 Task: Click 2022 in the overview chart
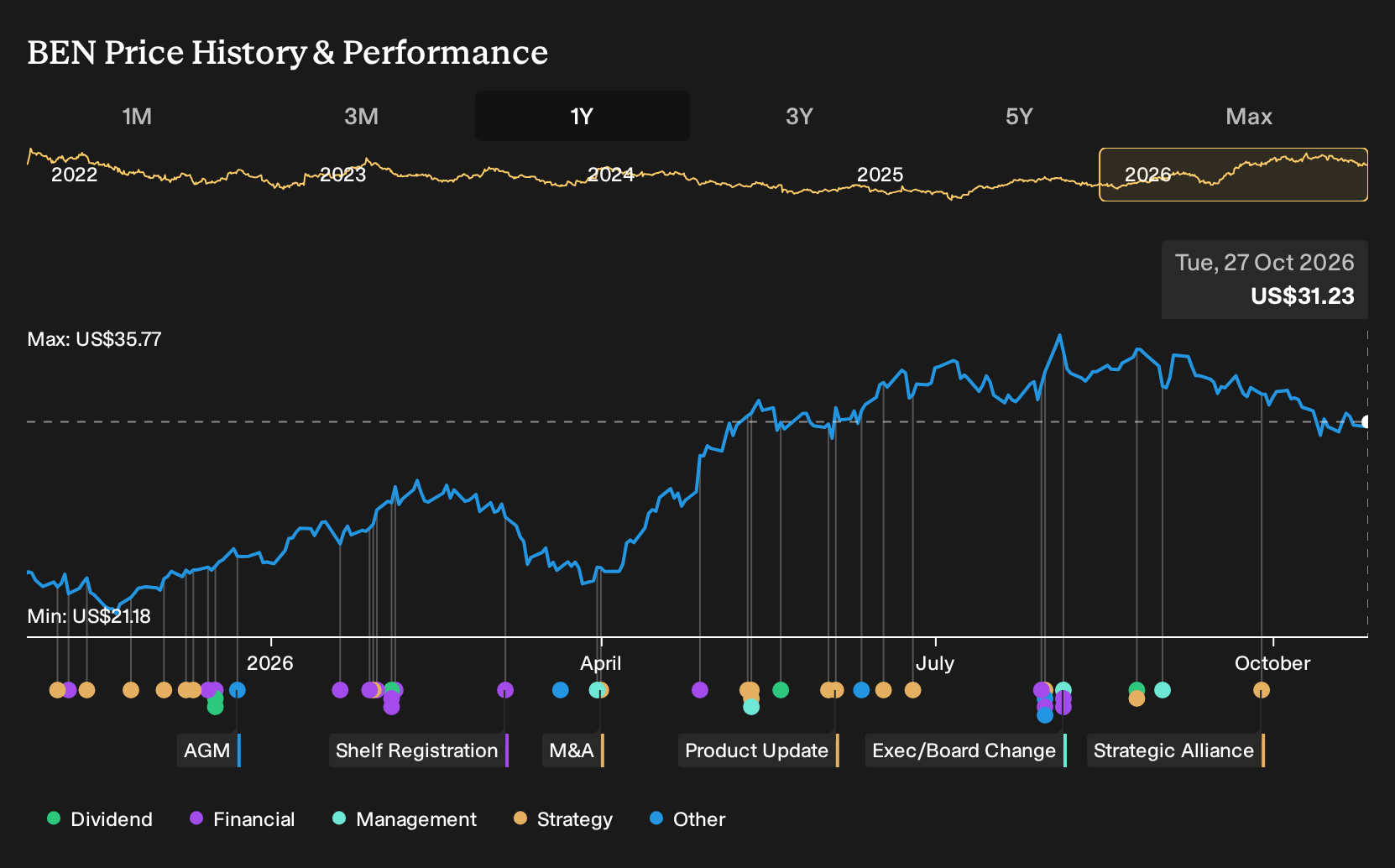tap(75, 175)
